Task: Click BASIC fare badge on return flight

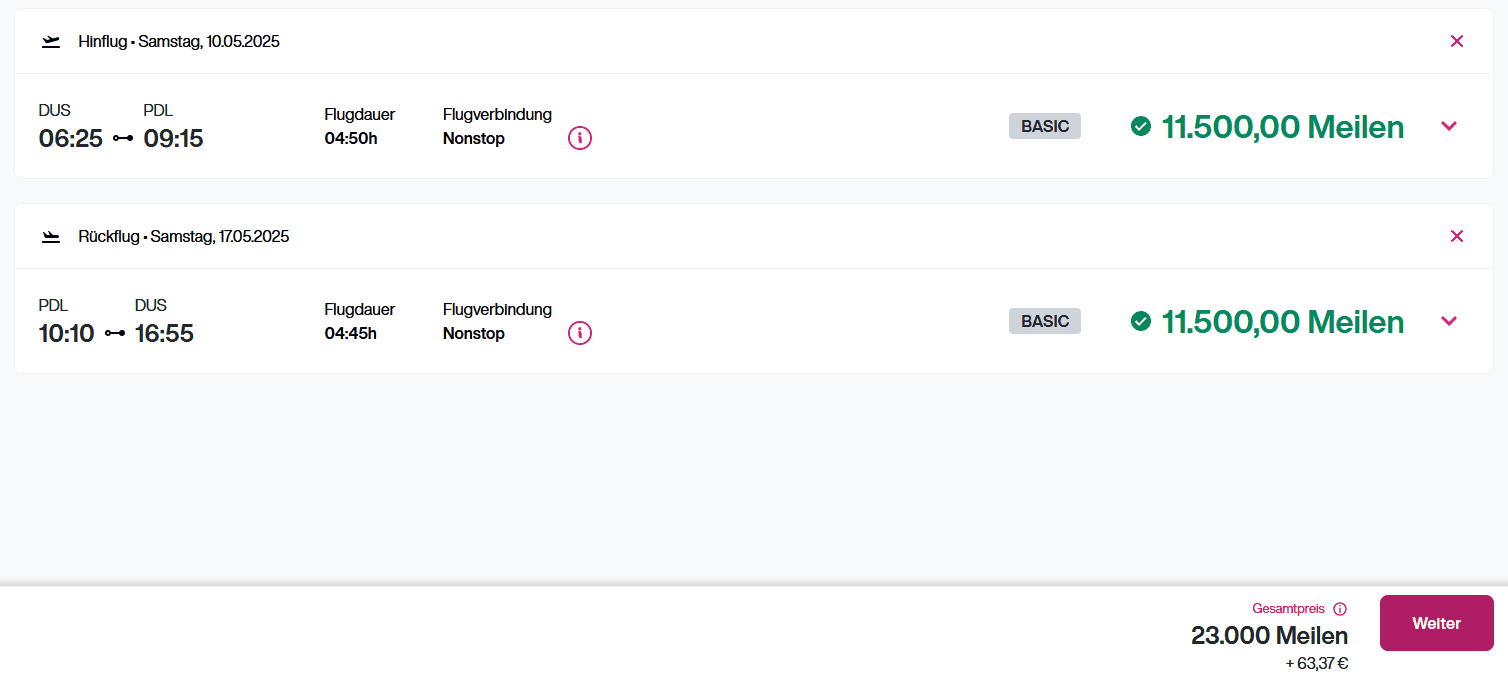Action: [x=1045, y=321]
